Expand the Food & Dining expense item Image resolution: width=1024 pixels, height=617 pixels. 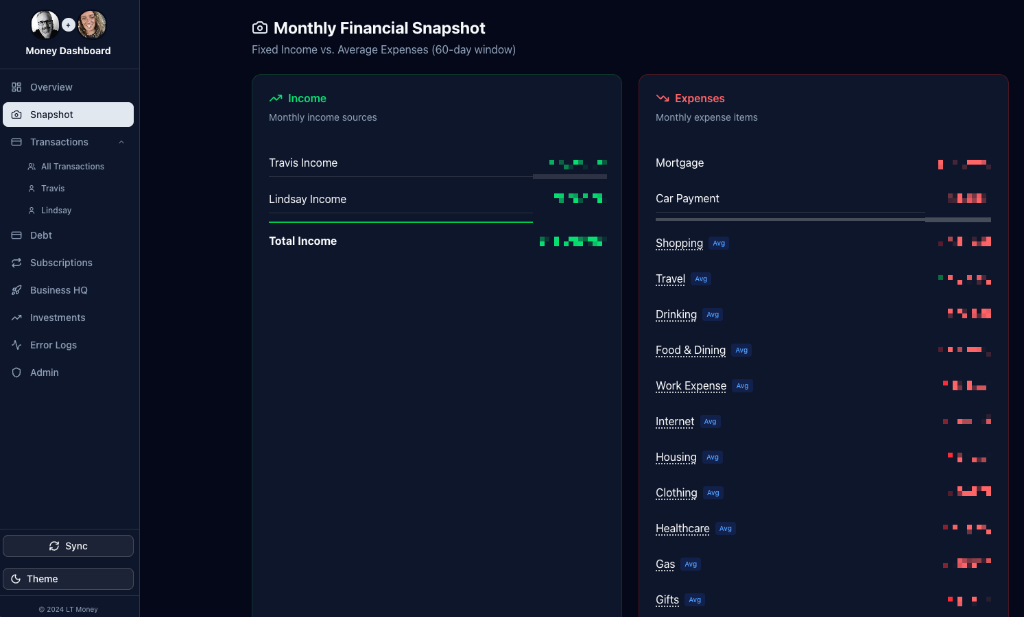click(x=690, y=350)
